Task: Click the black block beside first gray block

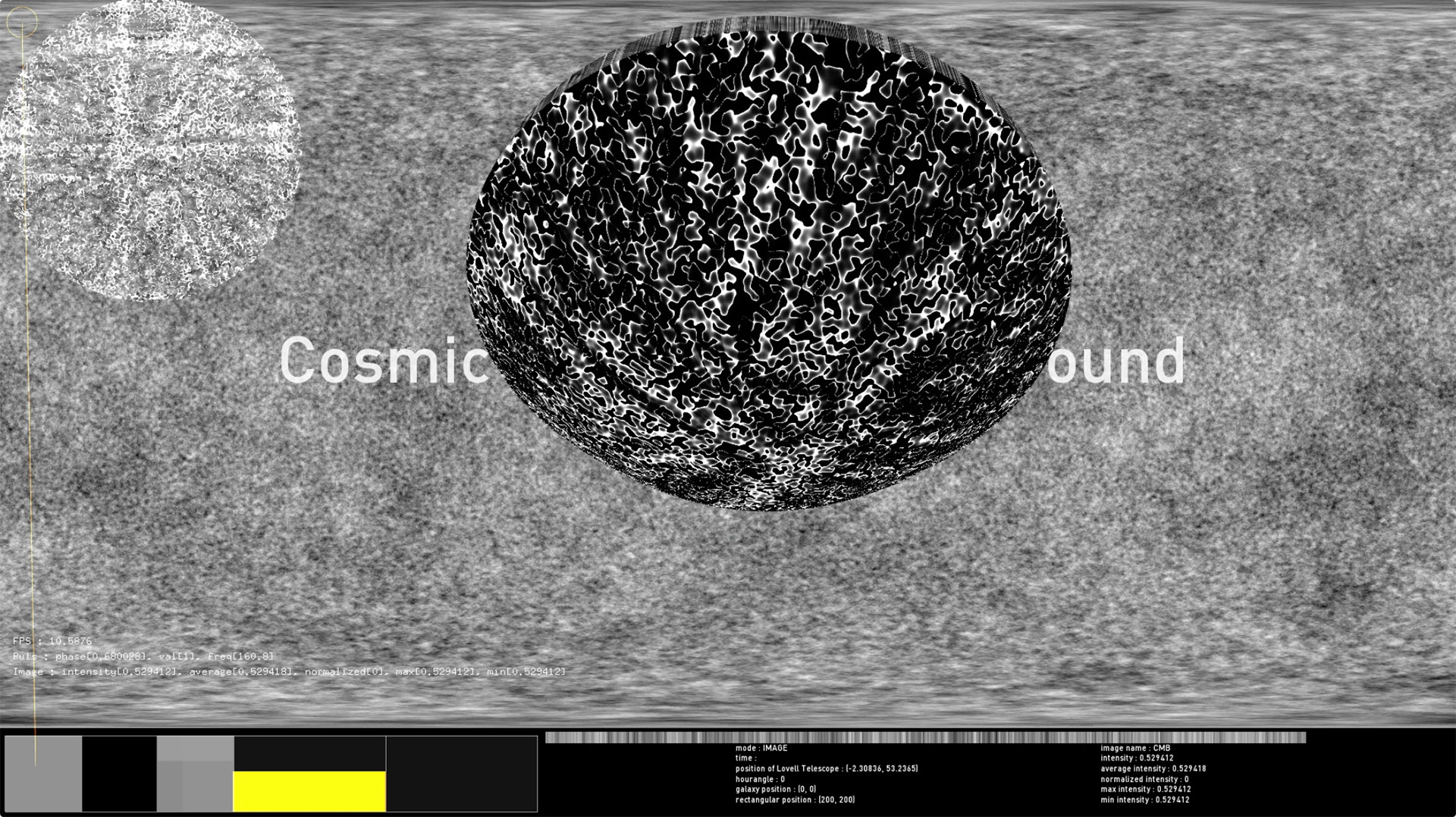Action: [x=119, y=774]
